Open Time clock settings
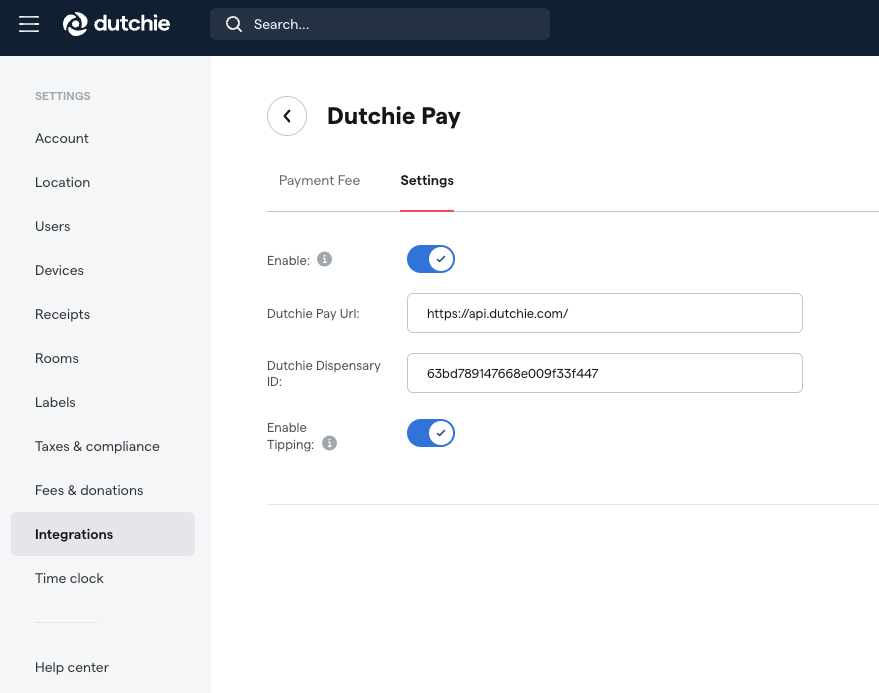The height and width of the screenshot is (693, 879). pyautogui.click(x=69, y=579)
